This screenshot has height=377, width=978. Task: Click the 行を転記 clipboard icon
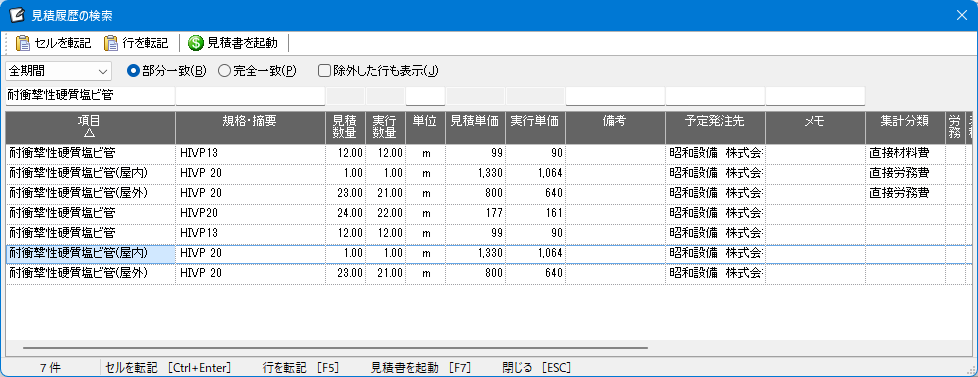coord(110,43)
